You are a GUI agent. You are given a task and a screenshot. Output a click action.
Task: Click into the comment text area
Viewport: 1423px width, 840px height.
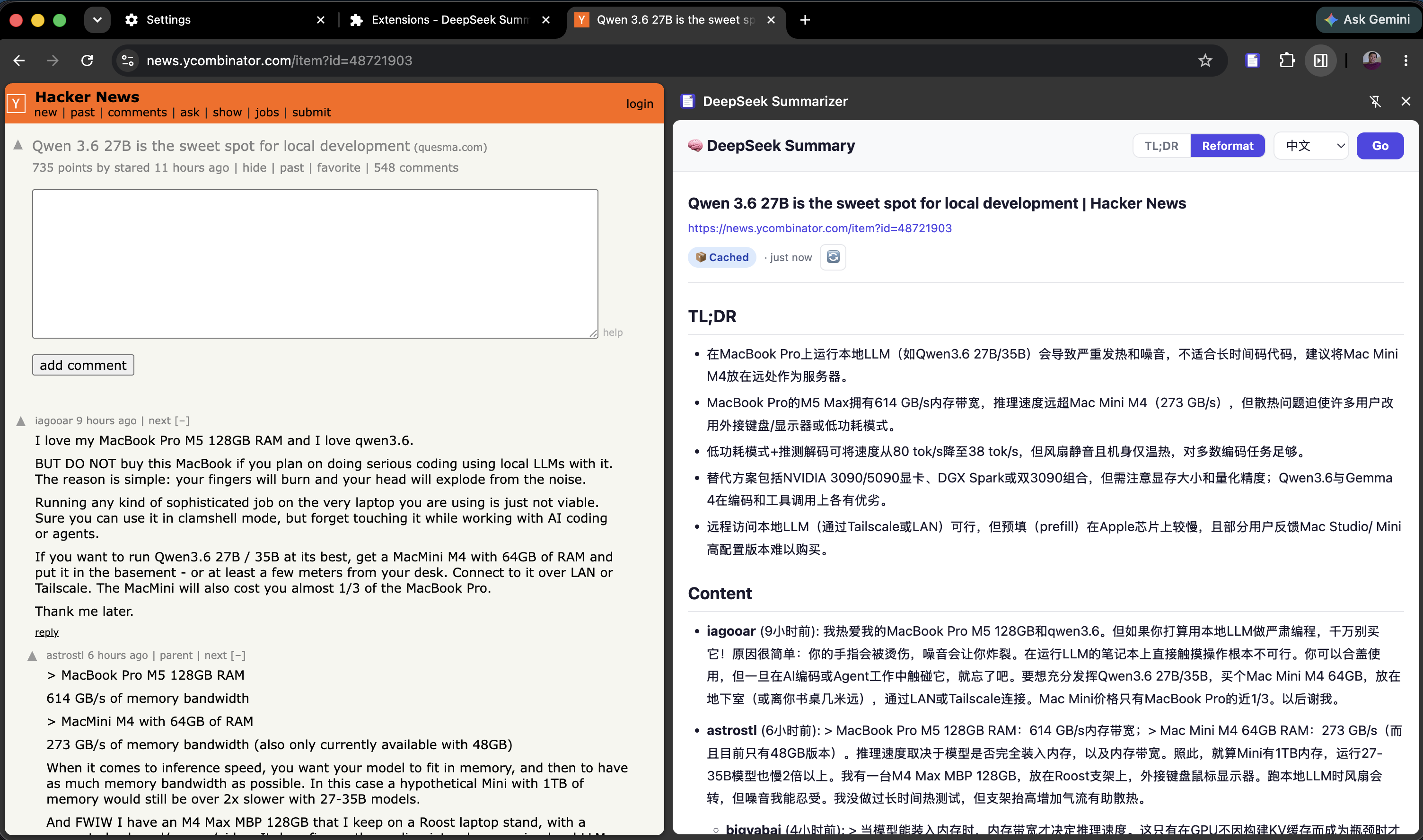[x=315, y=264]
